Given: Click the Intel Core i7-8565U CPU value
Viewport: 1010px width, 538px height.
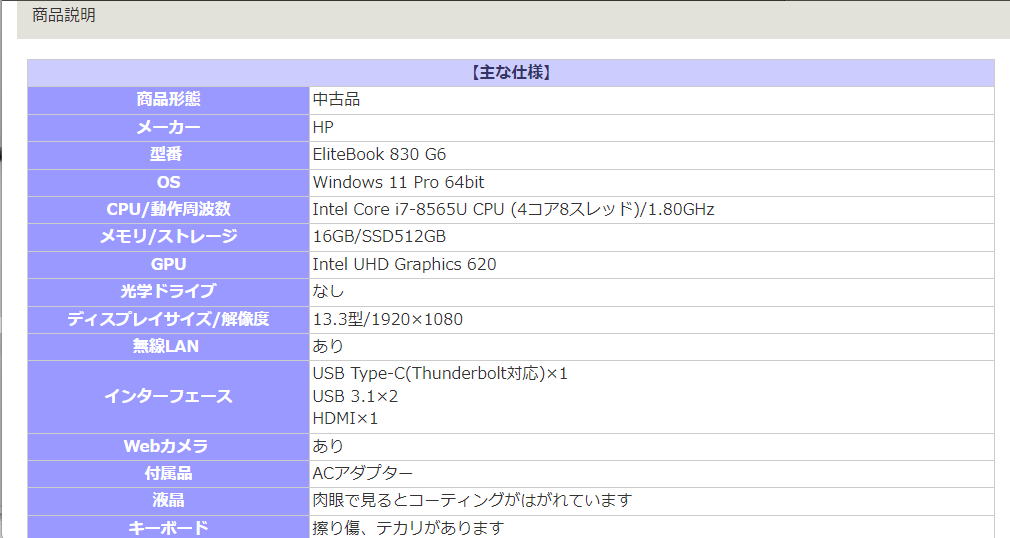Looking at the screenshot, I should click(513, 209).
